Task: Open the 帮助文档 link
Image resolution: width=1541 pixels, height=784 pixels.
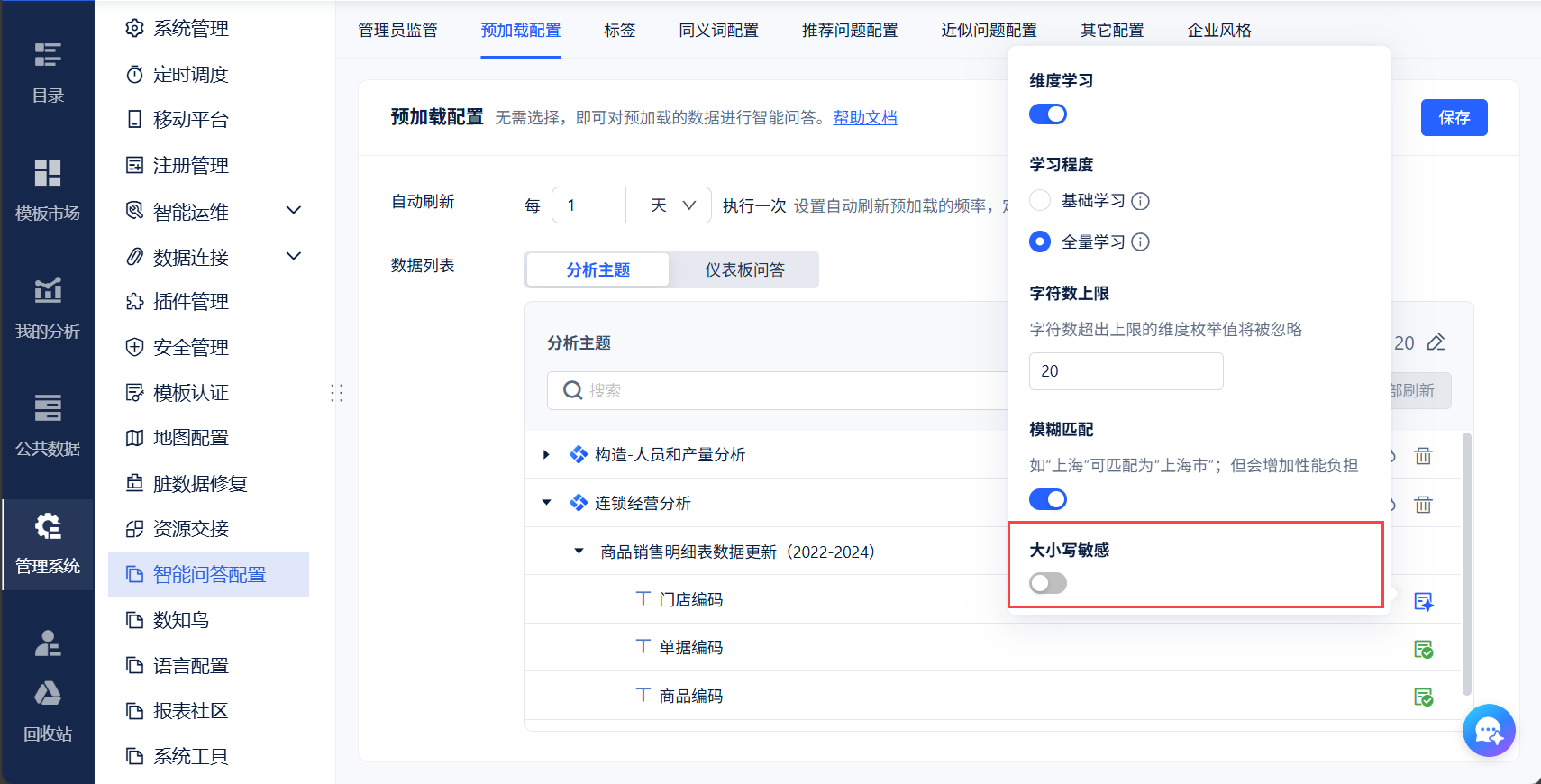Action: [x=864, y=117]
